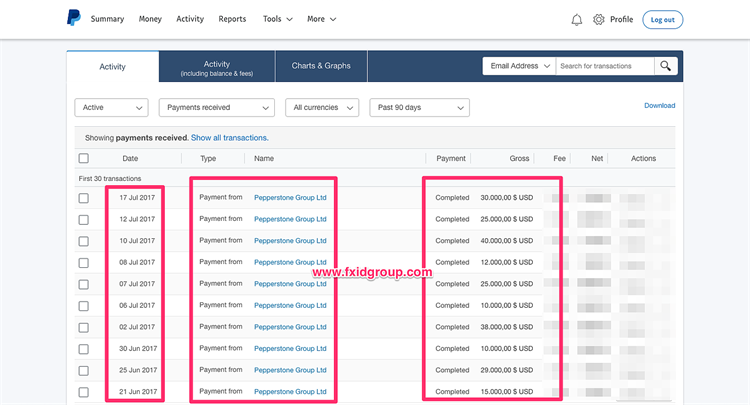Click the 12.000,00 $ USD amount

[x=507, y=262]
